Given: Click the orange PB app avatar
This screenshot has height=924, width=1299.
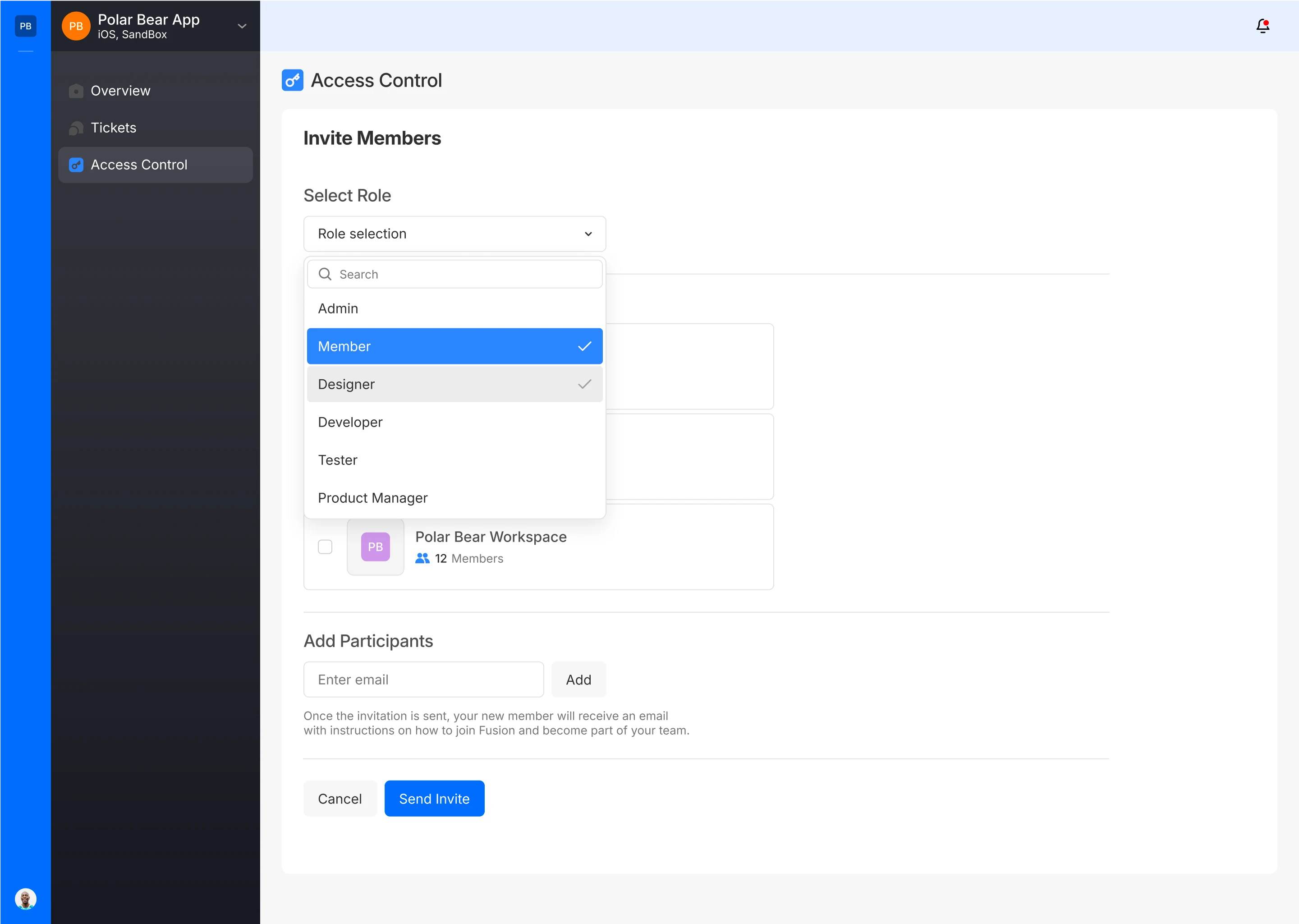Looking at the screenshot, I should click(x=76, y=26).
